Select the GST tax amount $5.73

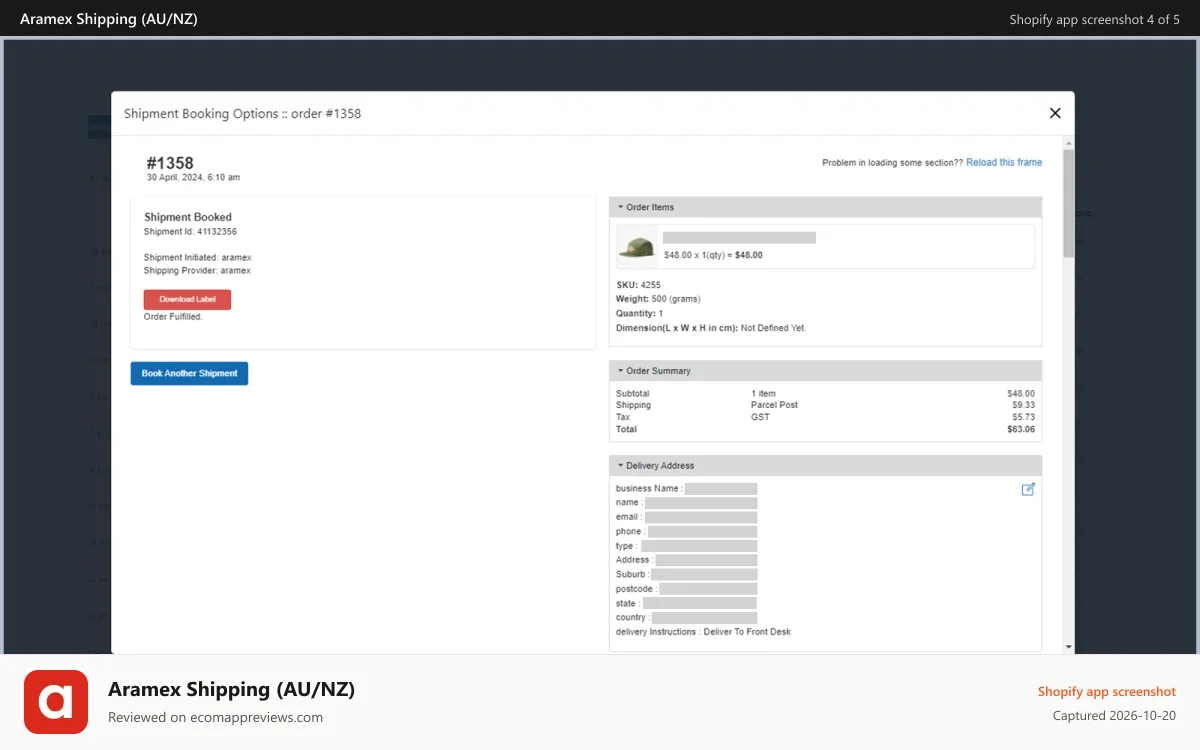click(x=1023, y=417)
